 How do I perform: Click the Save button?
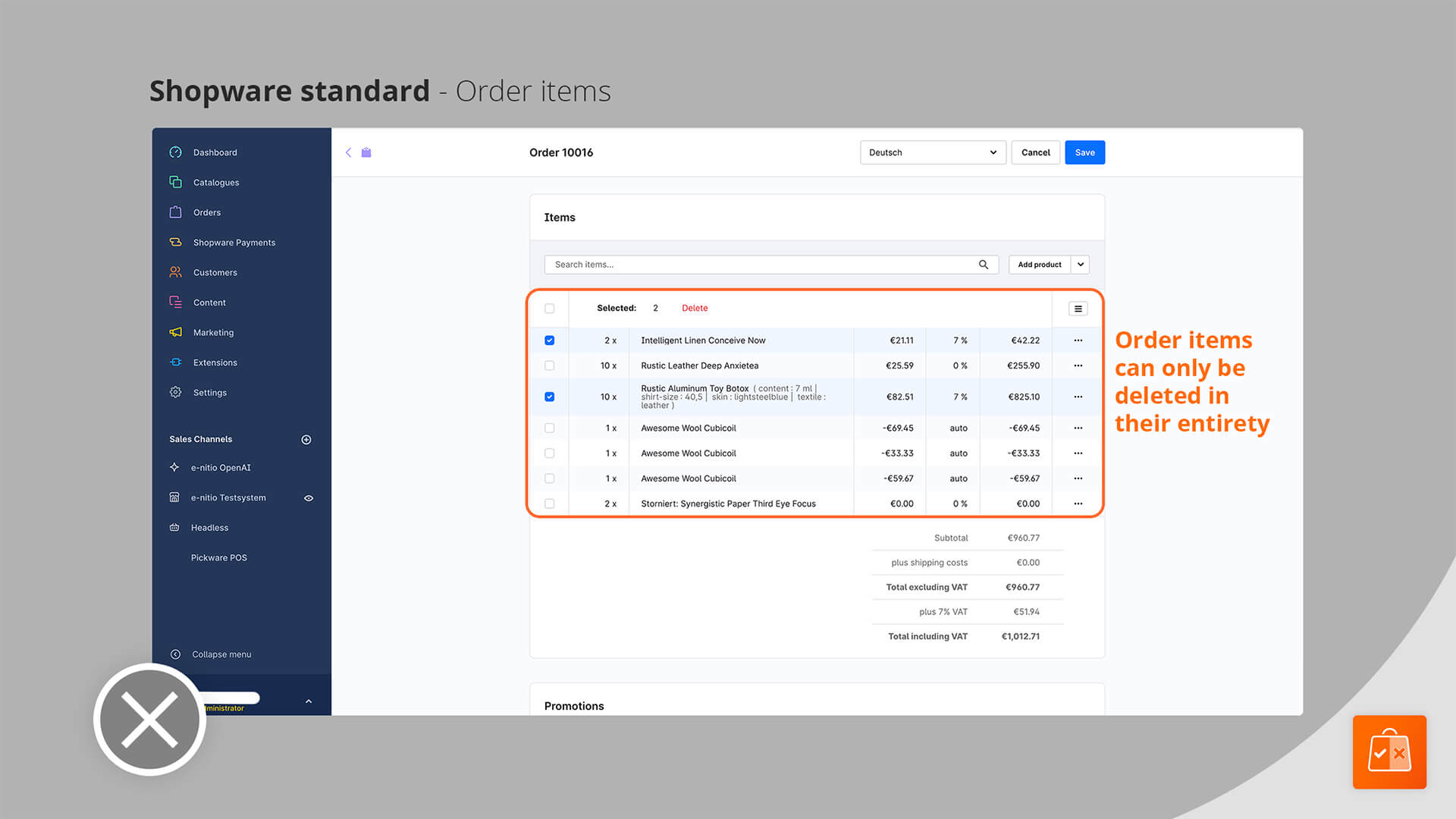pyautogui.click(x=1085, y=152)
